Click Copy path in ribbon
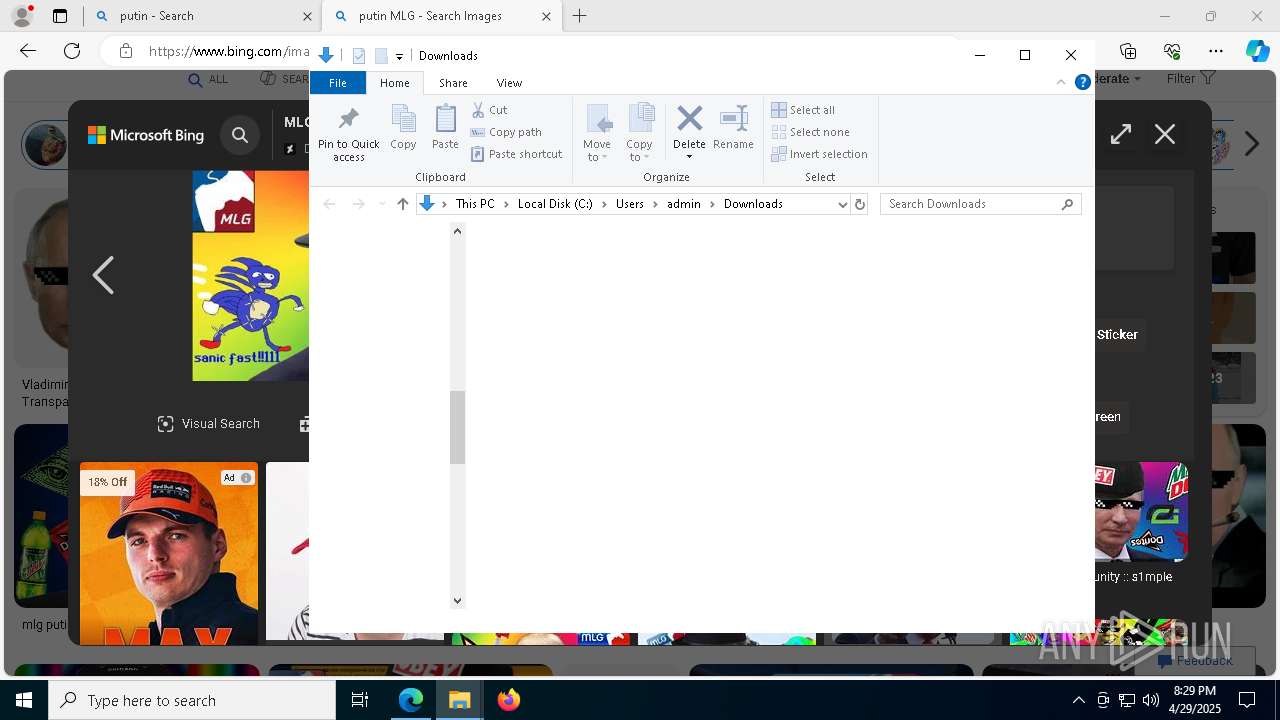This screenshot has width=1280, height=720. 506,132
